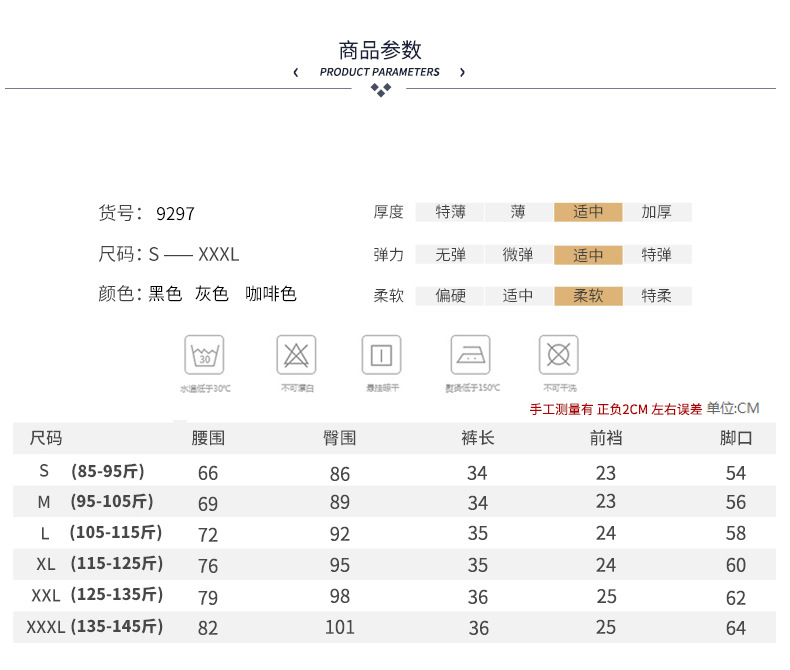Viewport: 790px width, 670px height.
Task: Click the right chevron beside PRODUCT PARAMETERS
Action: pos(462,72)
